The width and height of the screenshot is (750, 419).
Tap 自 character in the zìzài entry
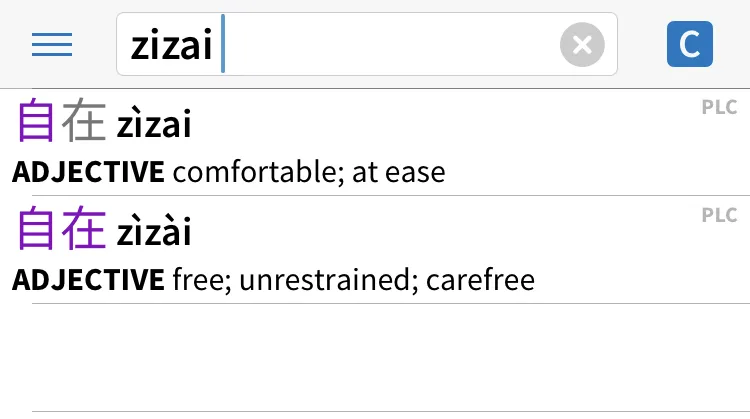36,230
